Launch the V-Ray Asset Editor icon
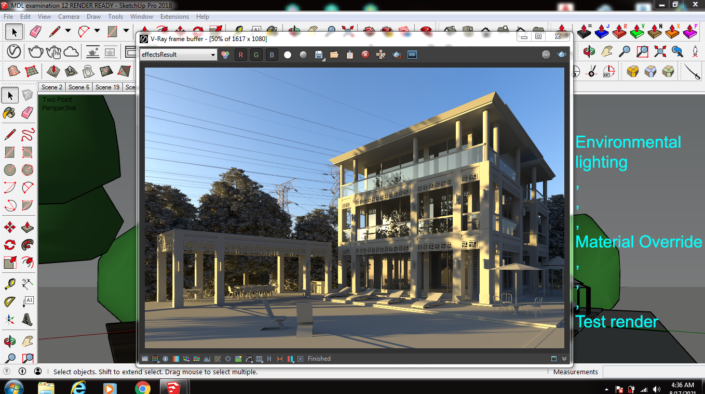 (x=13, y=51)
